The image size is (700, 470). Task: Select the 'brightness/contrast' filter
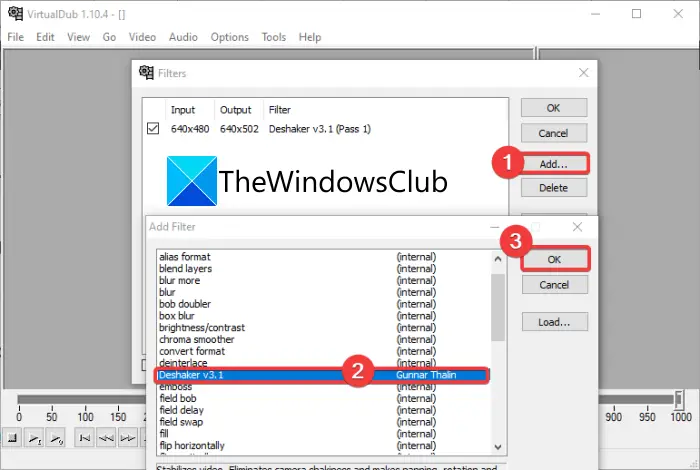click(x=324, y=328)
